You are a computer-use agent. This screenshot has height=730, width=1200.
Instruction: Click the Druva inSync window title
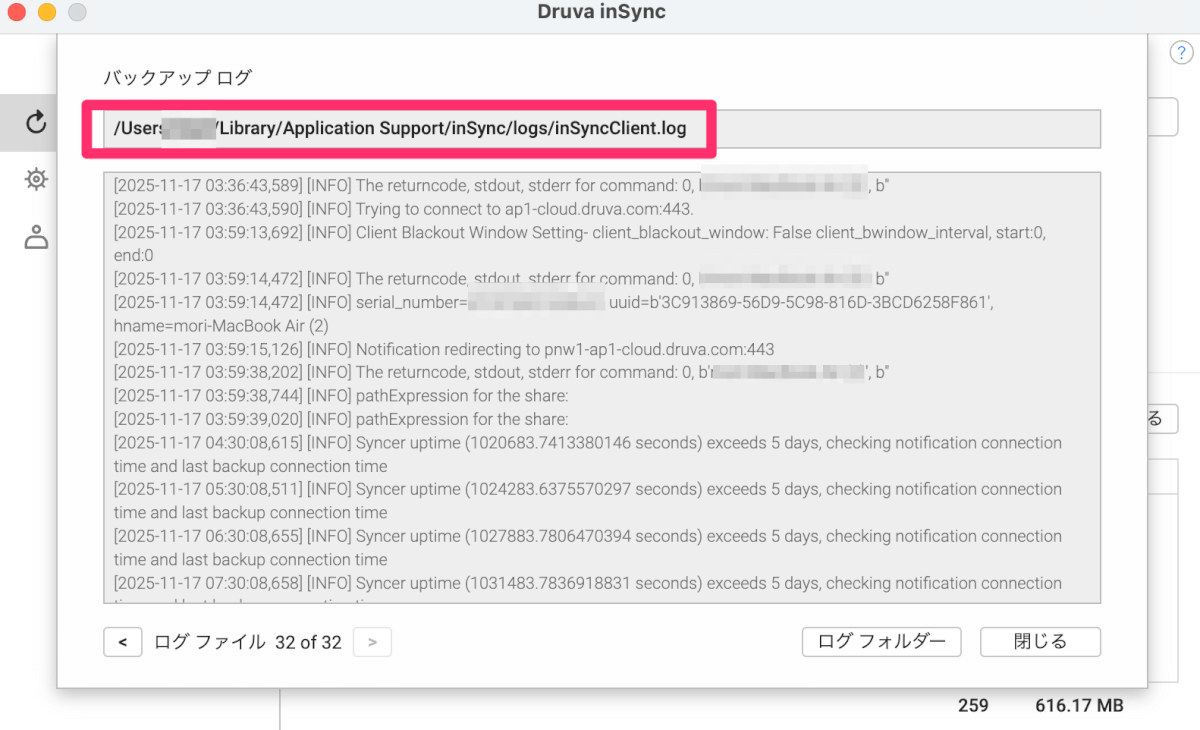601,13
